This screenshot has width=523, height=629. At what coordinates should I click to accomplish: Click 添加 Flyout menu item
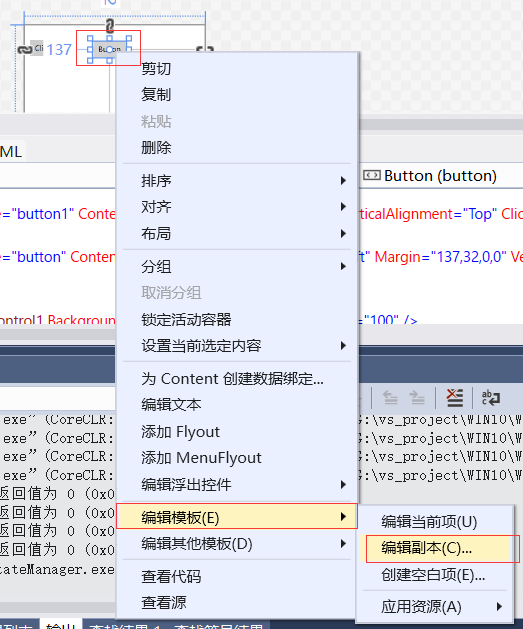[x=237, y=432]
